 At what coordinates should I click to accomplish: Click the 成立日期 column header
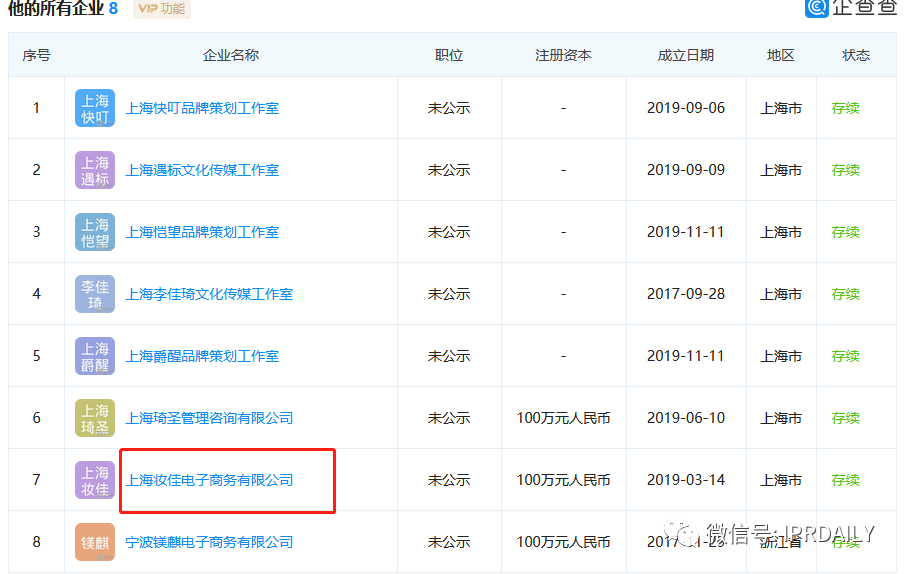686,55
